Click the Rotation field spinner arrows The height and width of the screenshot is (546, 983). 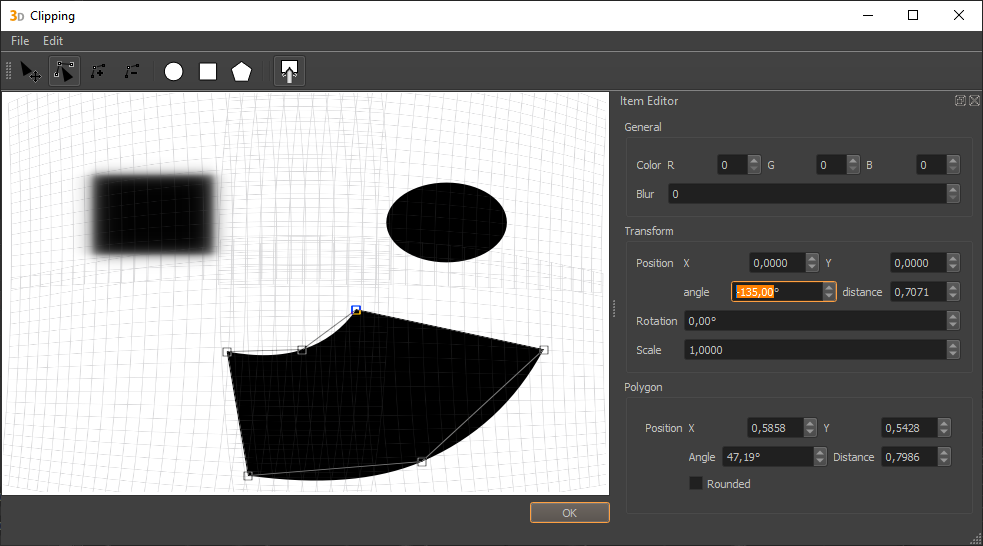click(953, 321)
